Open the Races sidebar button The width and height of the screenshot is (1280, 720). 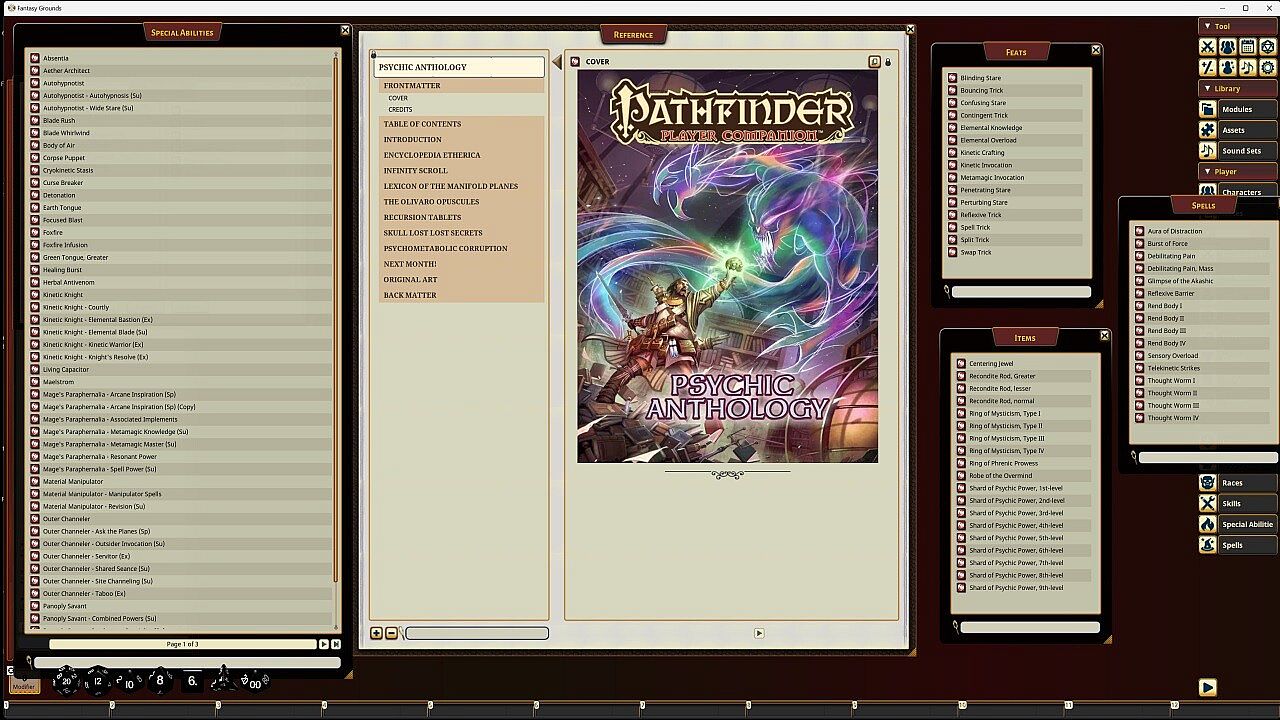(x=1247, y=483)
